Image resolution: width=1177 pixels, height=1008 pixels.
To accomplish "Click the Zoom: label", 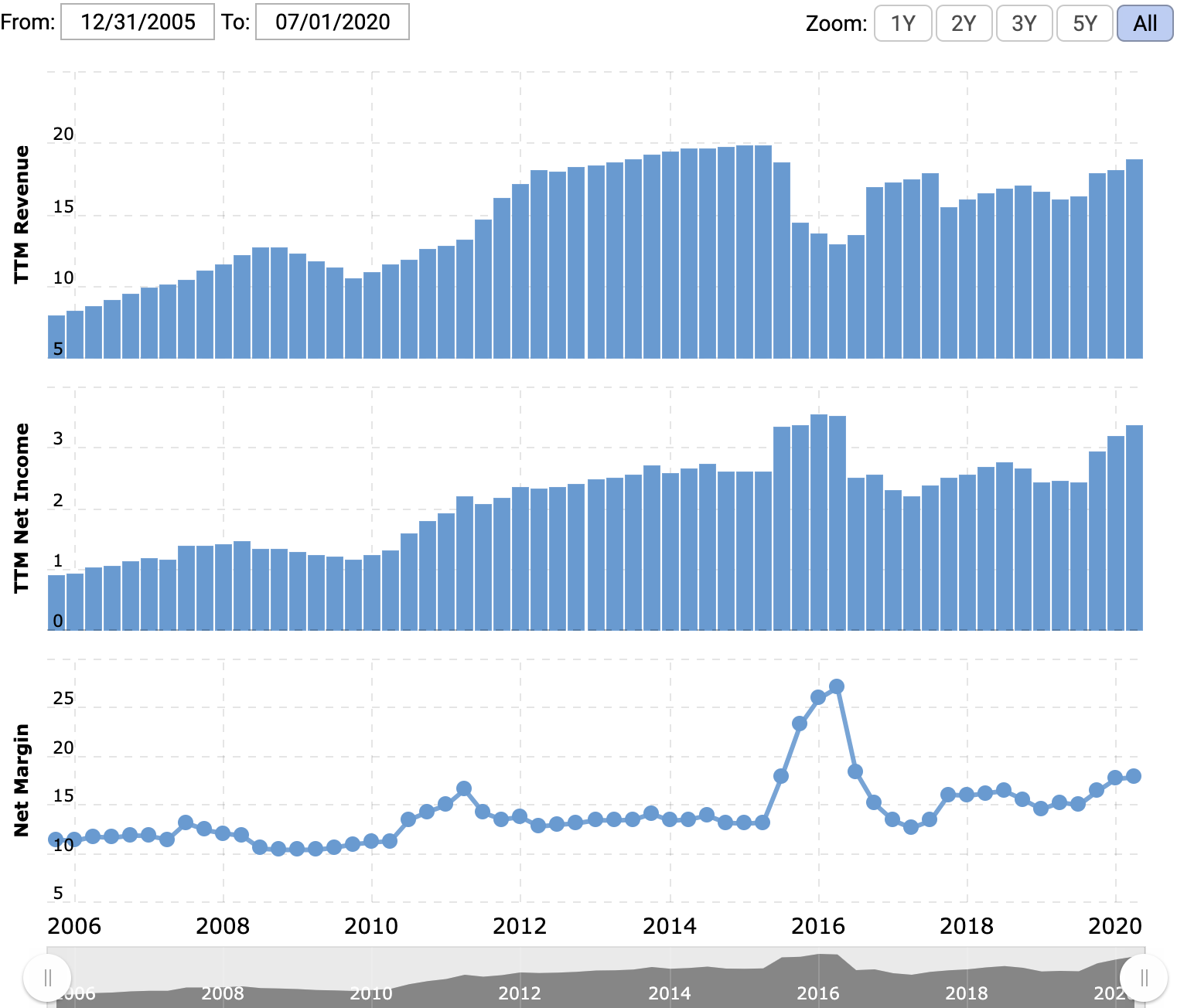I will [837, 24].
